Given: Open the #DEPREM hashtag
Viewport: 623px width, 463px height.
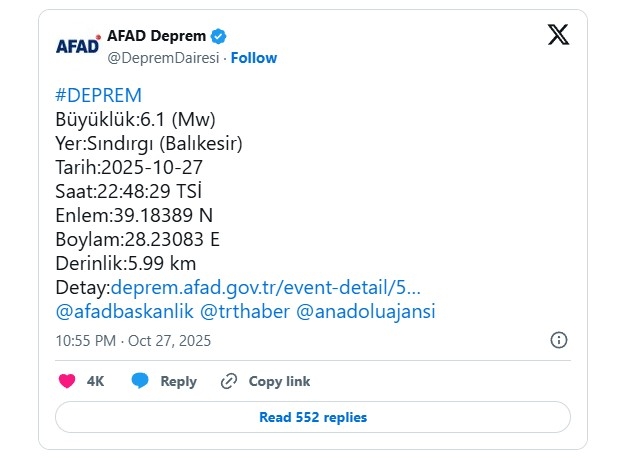Looking at the screenshot, I should [x=99, y=95].
